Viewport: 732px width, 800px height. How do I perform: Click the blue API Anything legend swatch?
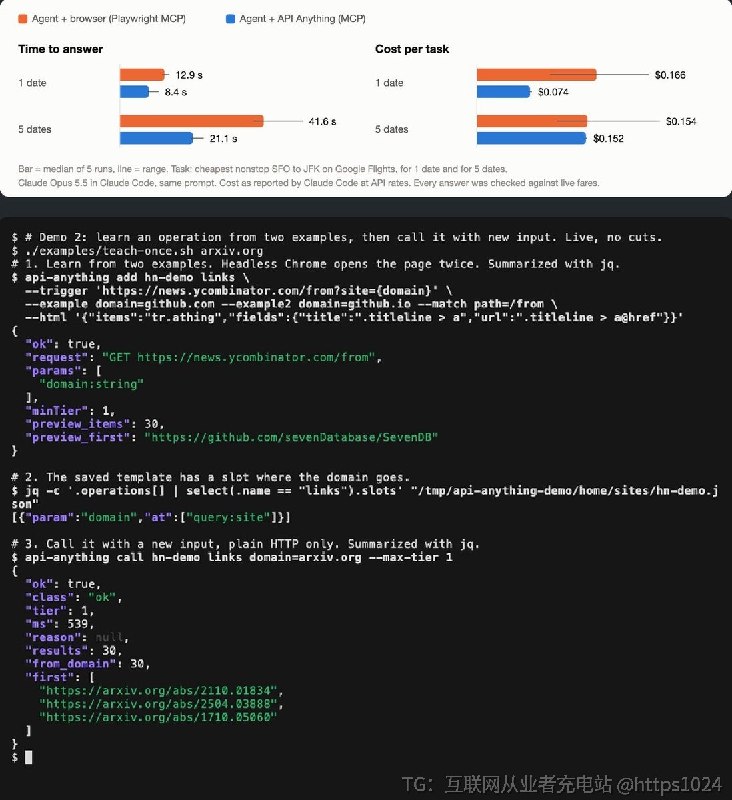click(230, 19)
